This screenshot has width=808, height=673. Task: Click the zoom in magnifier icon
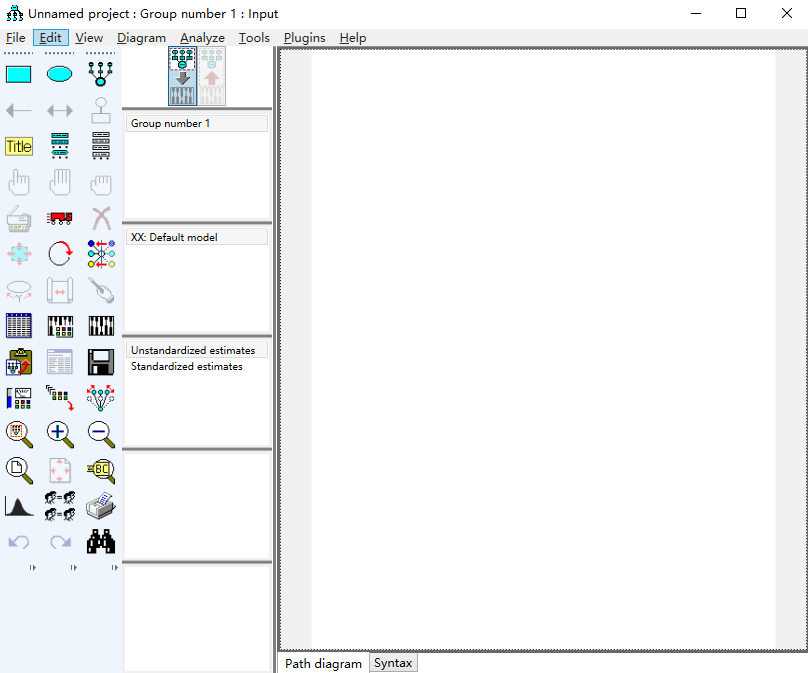[60, 434]
